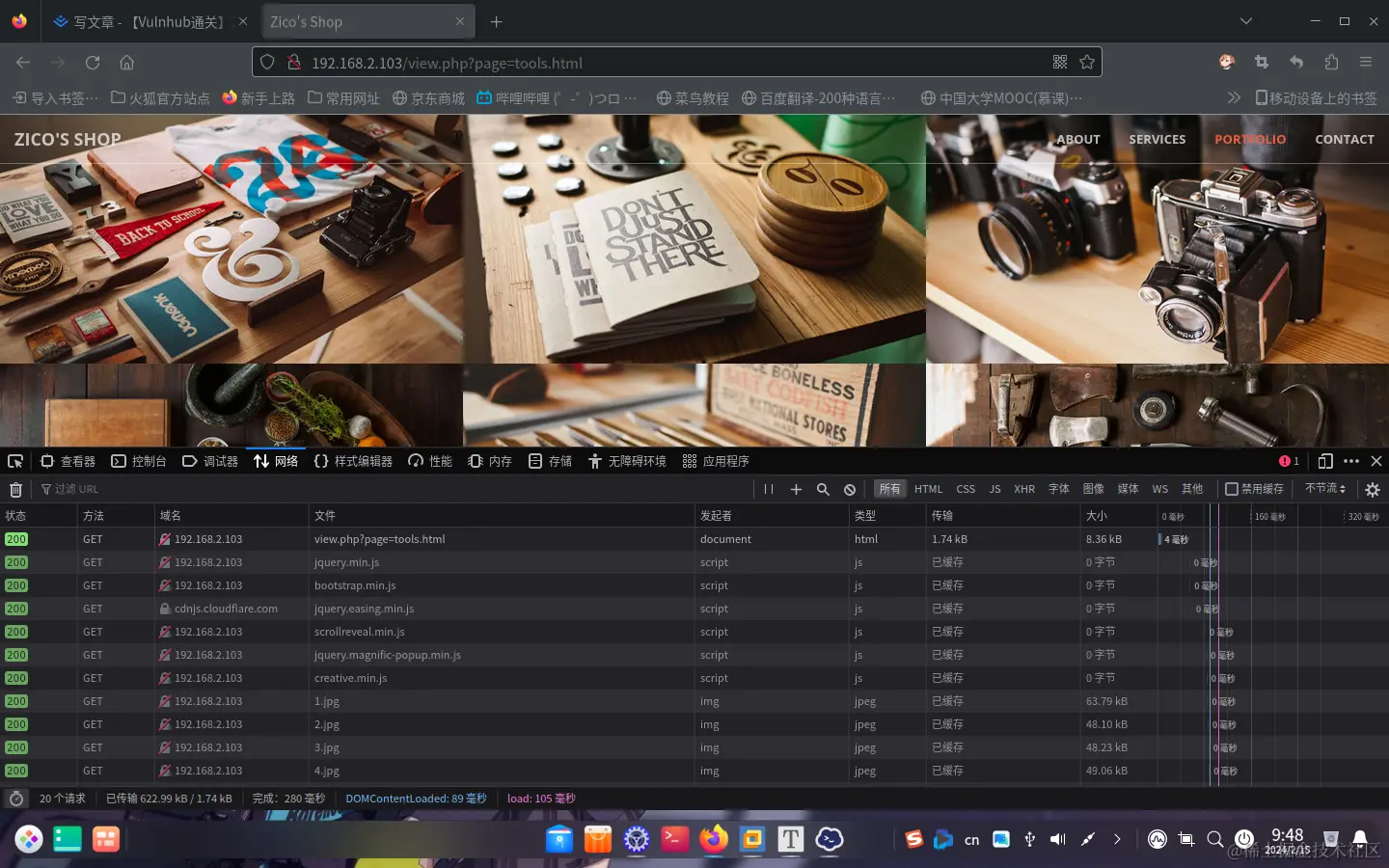Filter requests by XHR type
Screen dimensions: 1389x868
pyautogui.click(x=1024, y=489)
